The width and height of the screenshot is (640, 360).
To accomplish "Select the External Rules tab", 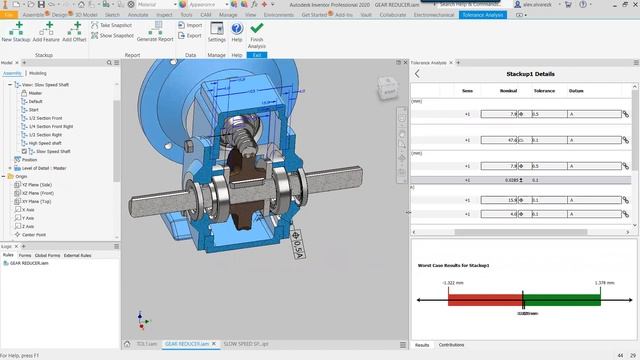I will pyautogui.click(x=77, y=256).
